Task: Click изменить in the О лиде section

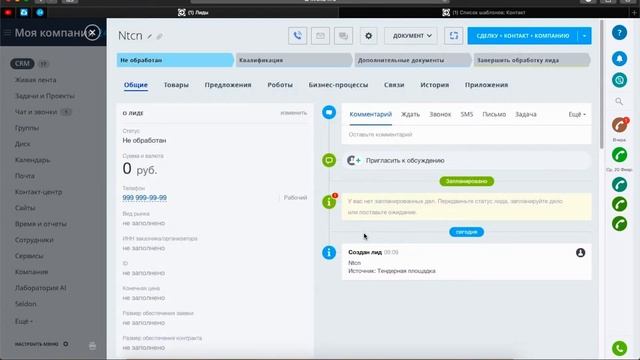Action: pyautogui.click(x=293, y=113)
